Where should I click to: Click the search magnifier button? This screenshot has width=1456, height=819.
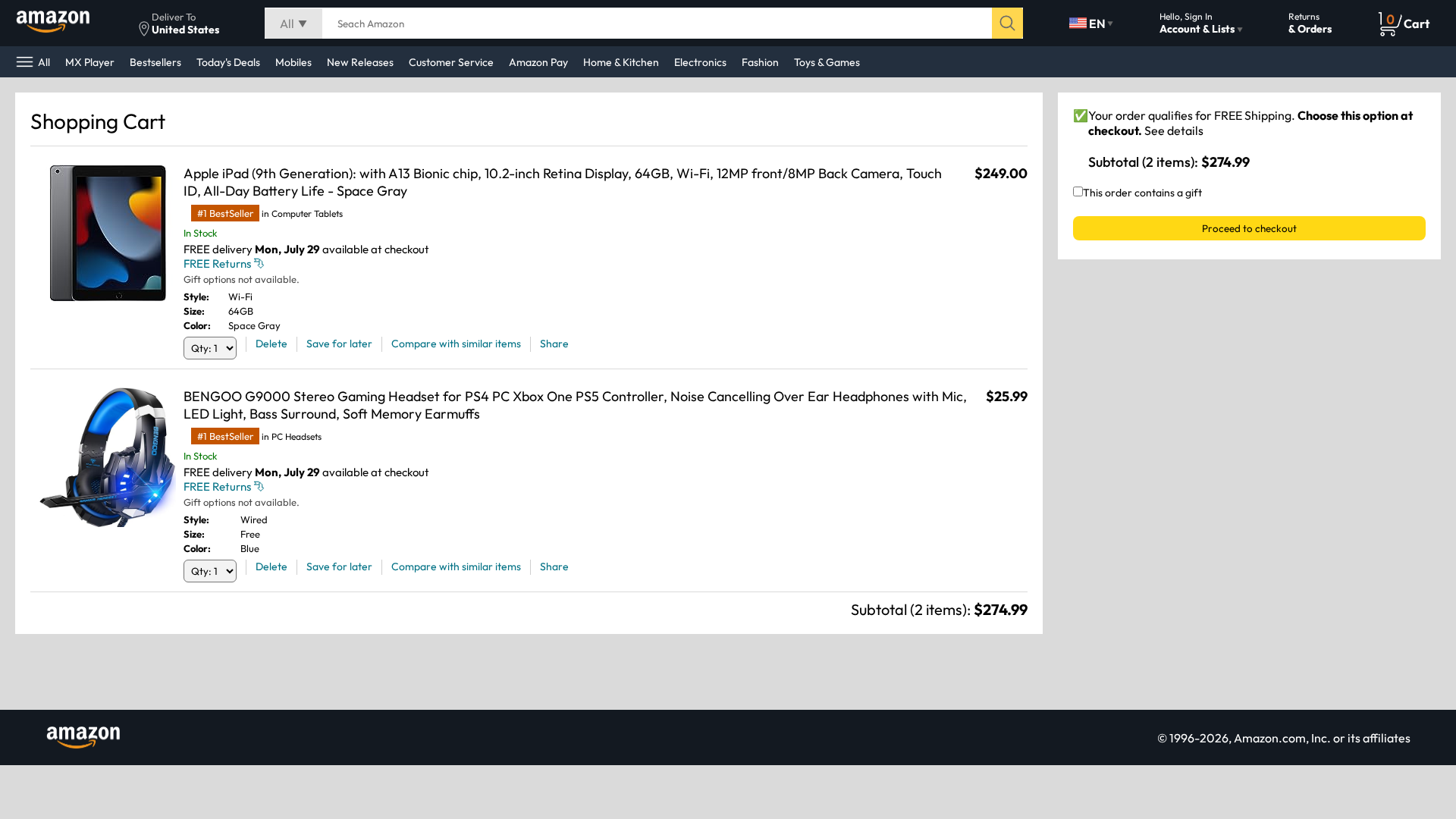coord(1007,24)
